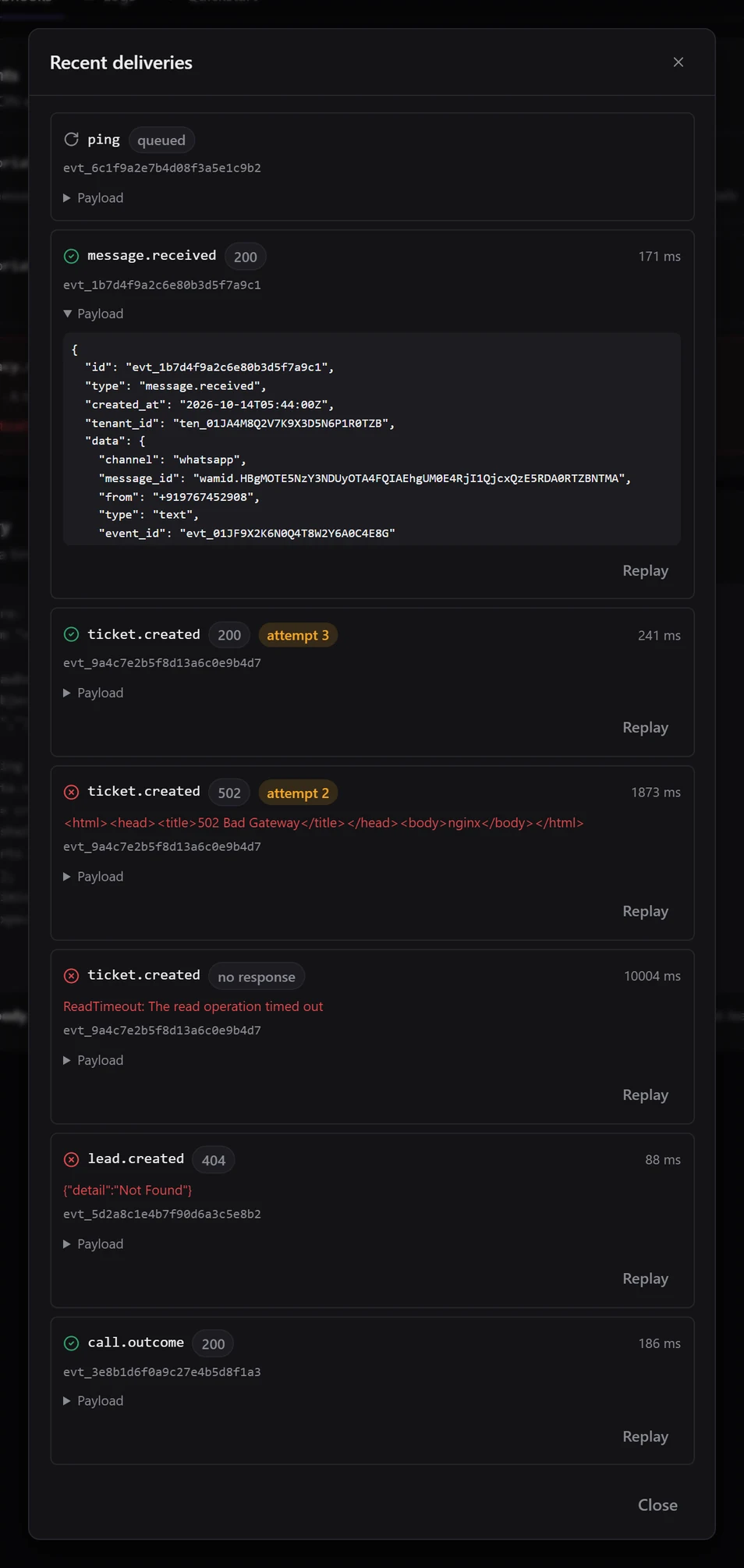The image size is (744, 1568).
Task: Click the 241 ms duration
Action: (659, 635)
